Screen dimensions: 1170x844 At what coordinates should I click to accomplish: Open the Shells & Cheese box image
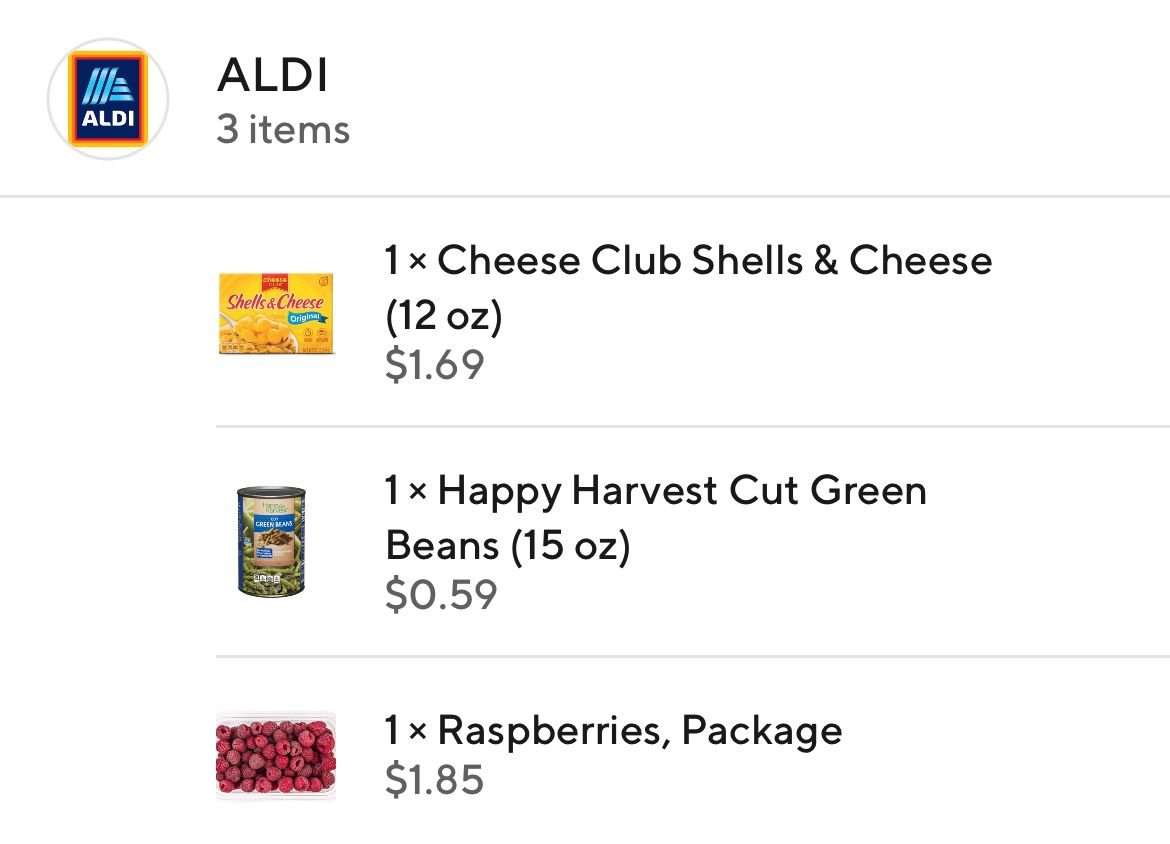pos(276,313)
